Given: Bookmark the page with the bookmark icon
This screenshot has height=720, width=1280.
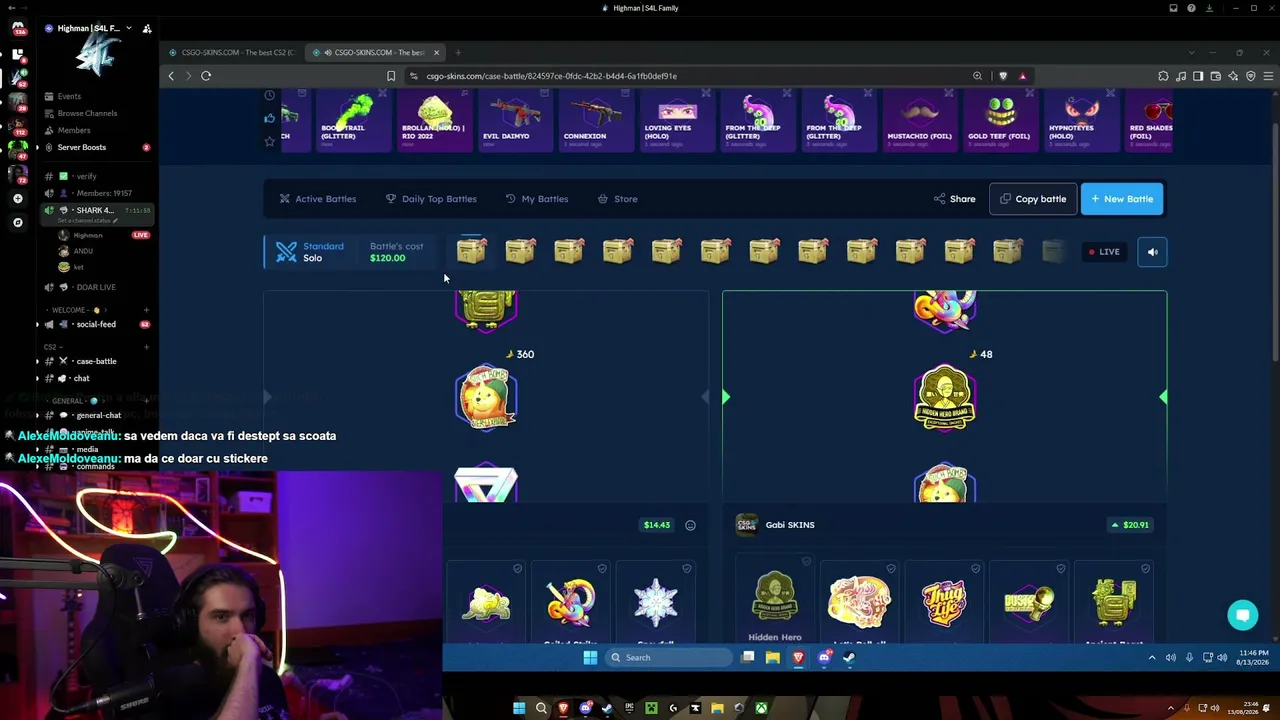Looking at the screenshot, I should tap(391, 76).
